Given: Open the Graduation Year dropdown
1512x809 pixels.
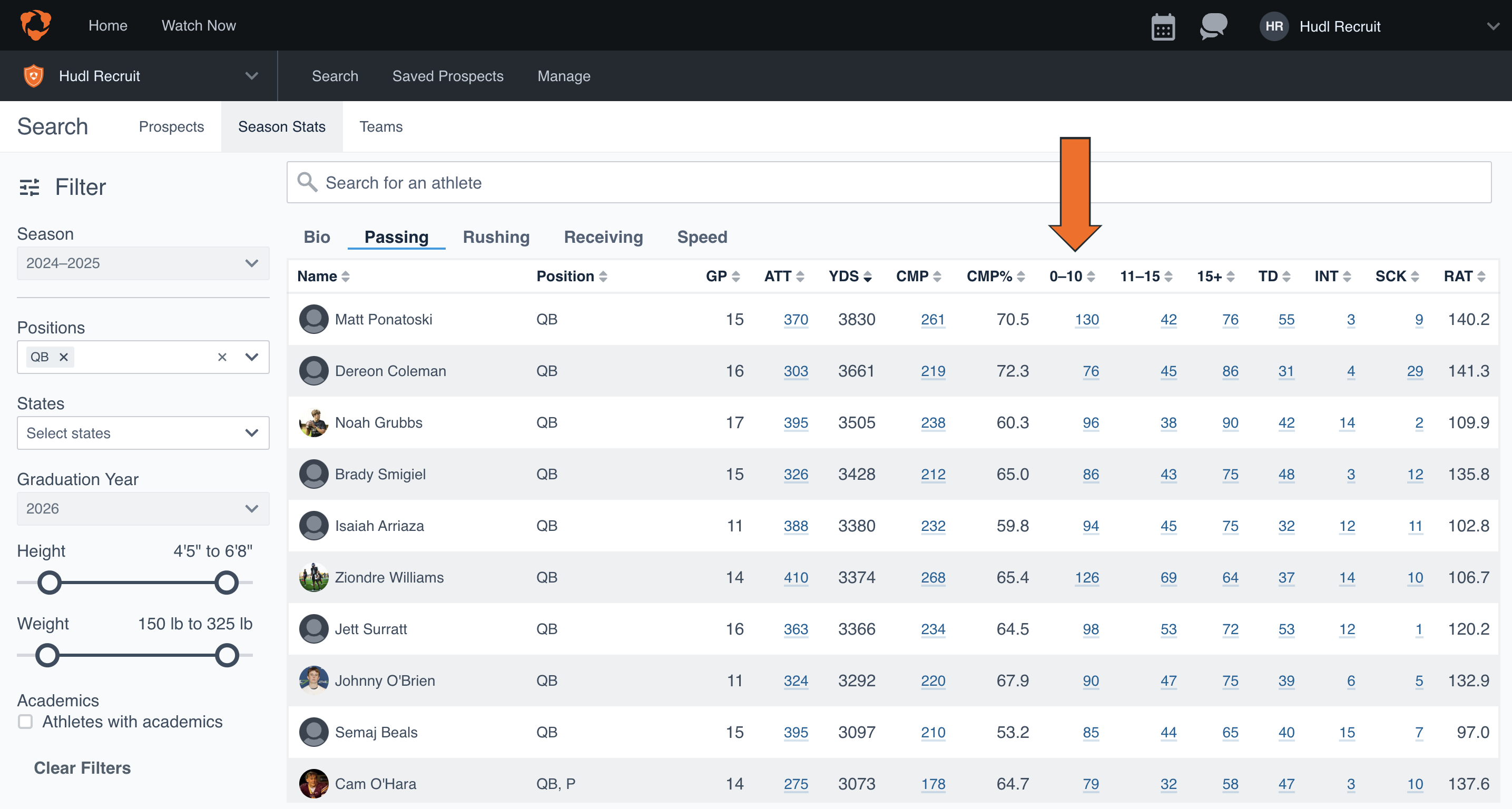Looking at the screenshot, I should tap(143, 509).
